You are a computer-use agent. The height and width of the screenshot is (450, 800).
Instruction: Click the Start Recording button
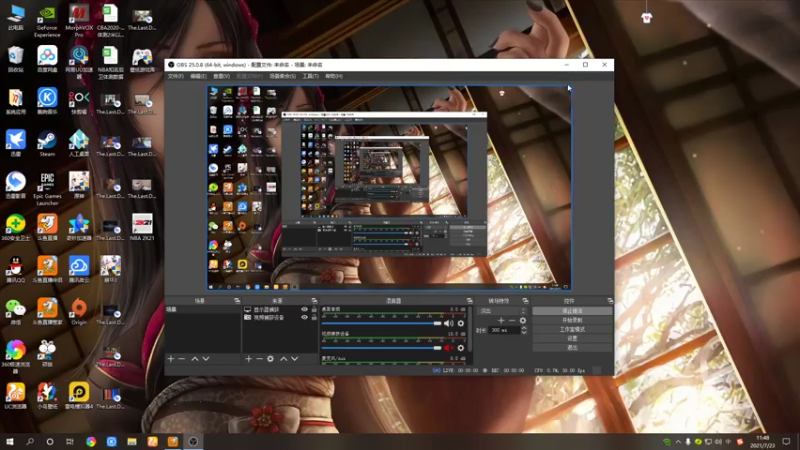[x=572, y=320]
